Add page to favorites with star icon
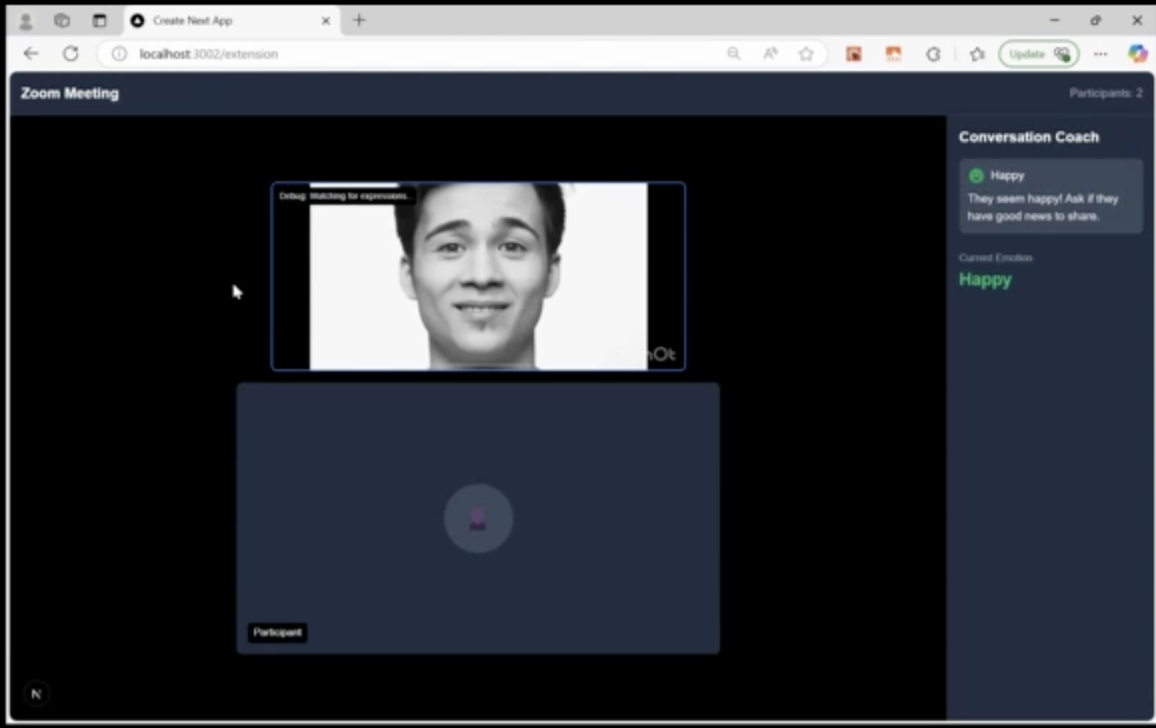1156x728 pixels. [x=806, y=54]
